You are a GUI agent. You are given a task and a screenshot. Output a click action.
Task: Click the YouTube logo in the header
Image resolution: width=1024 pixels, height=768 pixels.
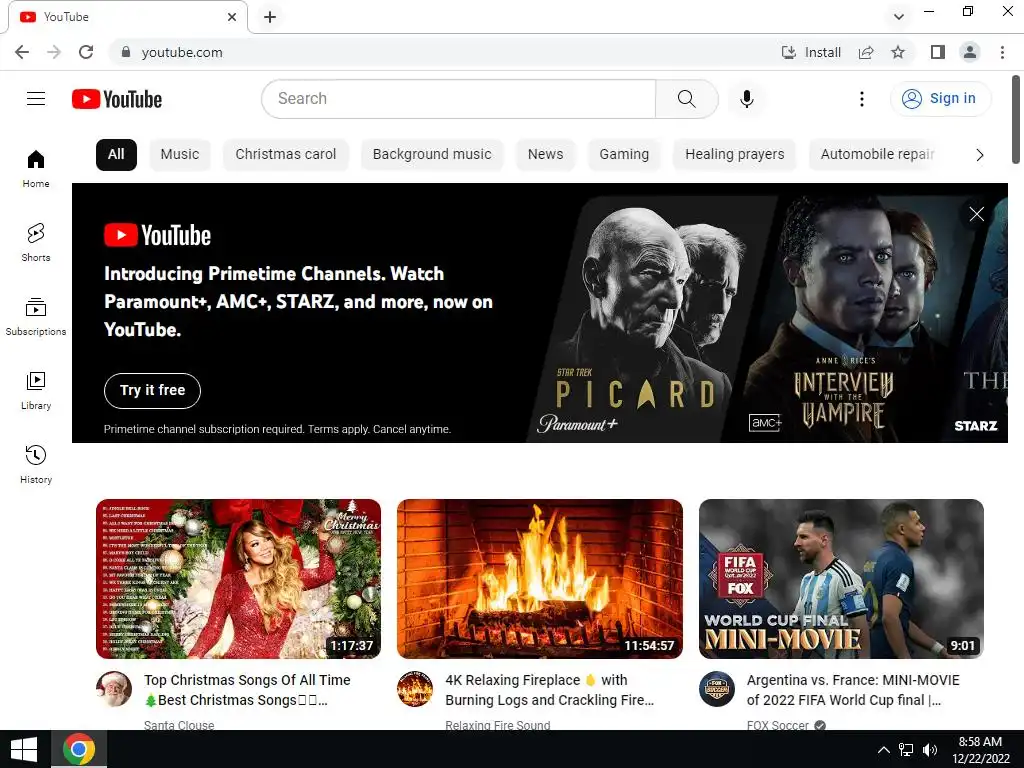117,99
